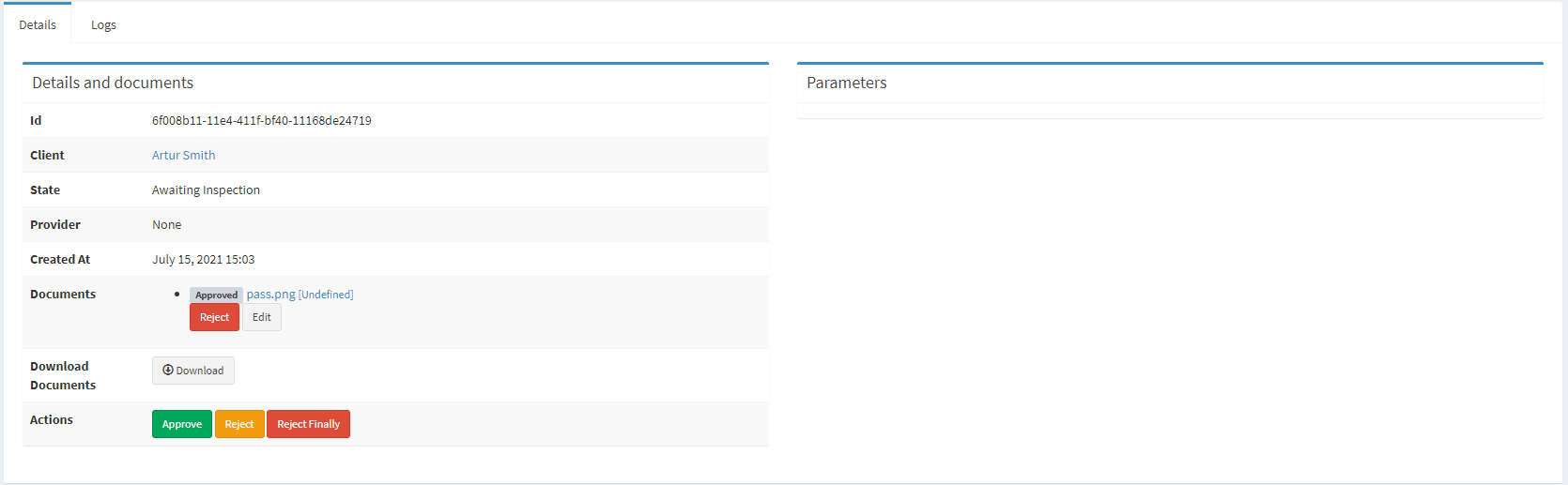Viewport: 1568px width, 485px height.
Task: Click the Awaiting Inspection state text
Action: 206,190
